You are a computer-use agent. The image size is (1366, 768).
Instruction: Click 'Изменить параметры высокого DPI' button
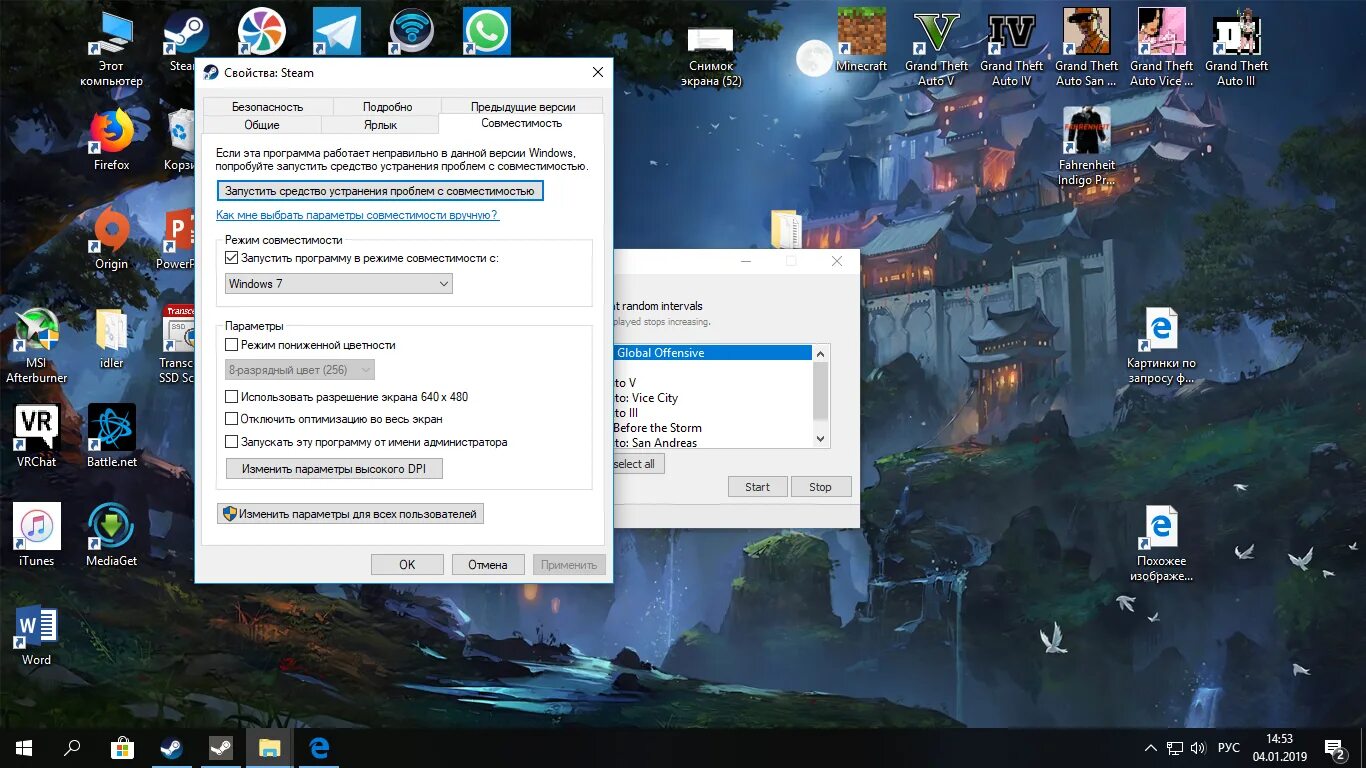[334, 469]
